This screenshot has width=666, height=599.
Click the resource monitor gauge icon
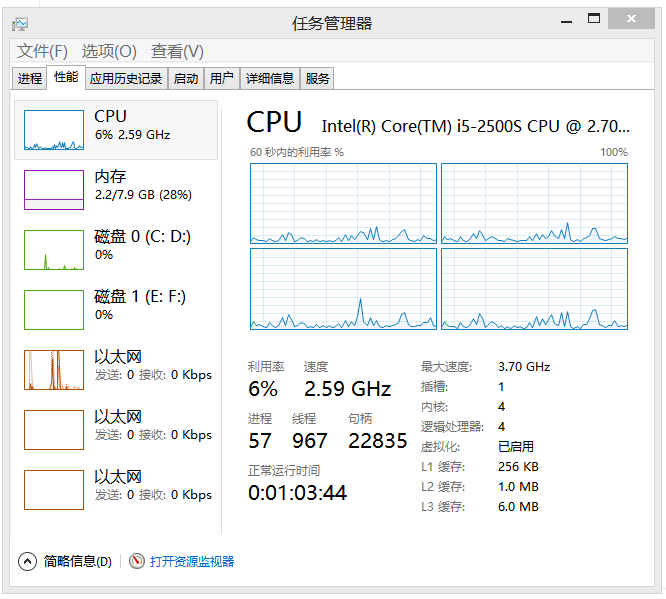point(137,562)
